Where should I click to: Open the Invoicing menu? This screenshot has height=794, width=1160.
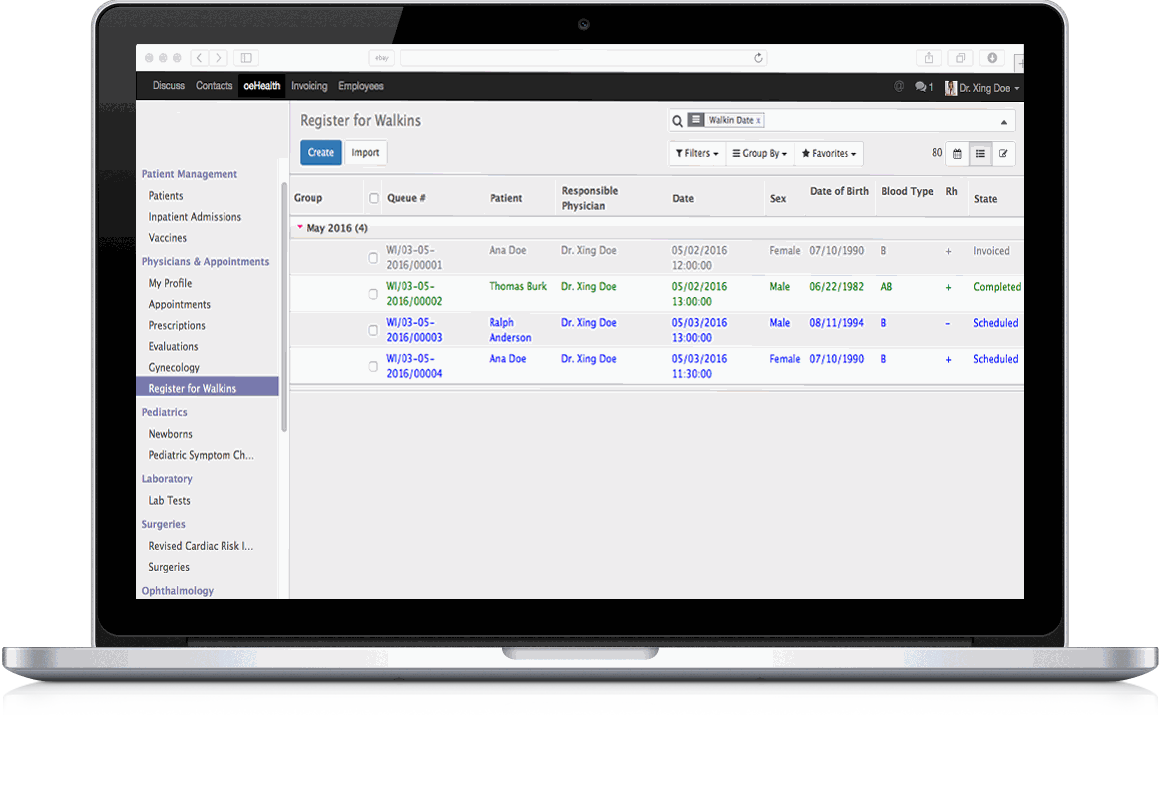(x=309, y=86)
